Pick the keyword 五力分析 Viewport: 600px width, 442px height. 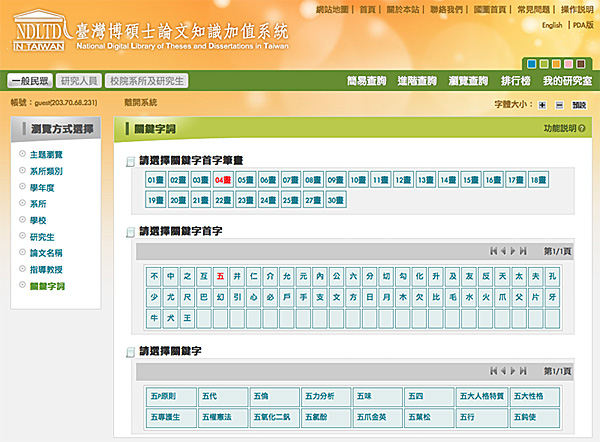(x=323, y=395)
